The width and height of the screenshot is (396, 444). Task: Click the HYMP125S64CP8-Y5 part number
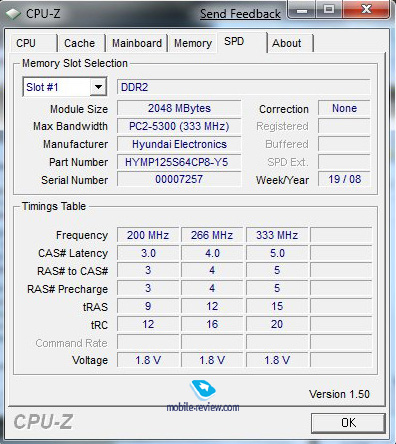coord(179,162)
